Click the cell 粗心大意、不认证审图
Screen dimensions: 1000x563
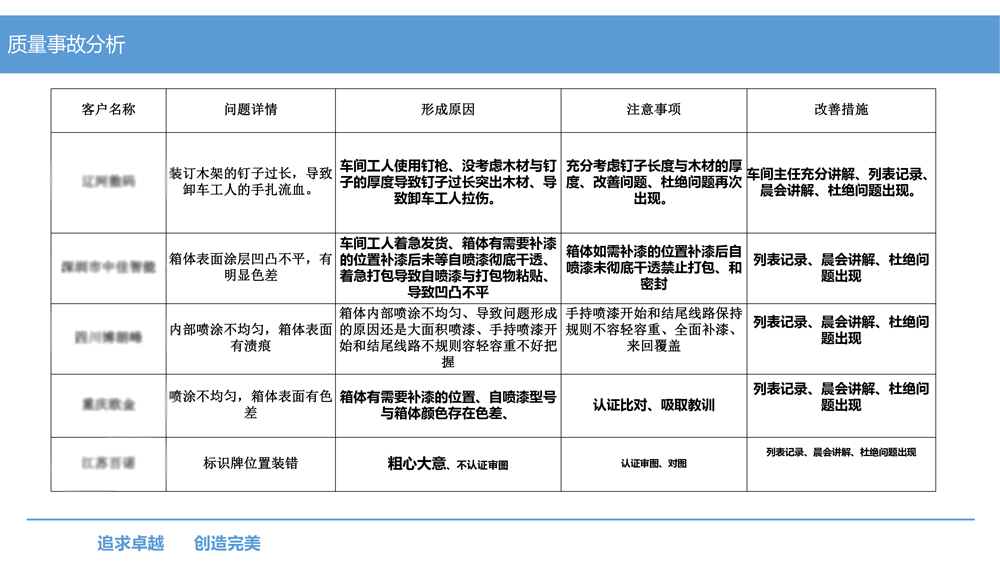pyautogui.click(x=448, y=464)
